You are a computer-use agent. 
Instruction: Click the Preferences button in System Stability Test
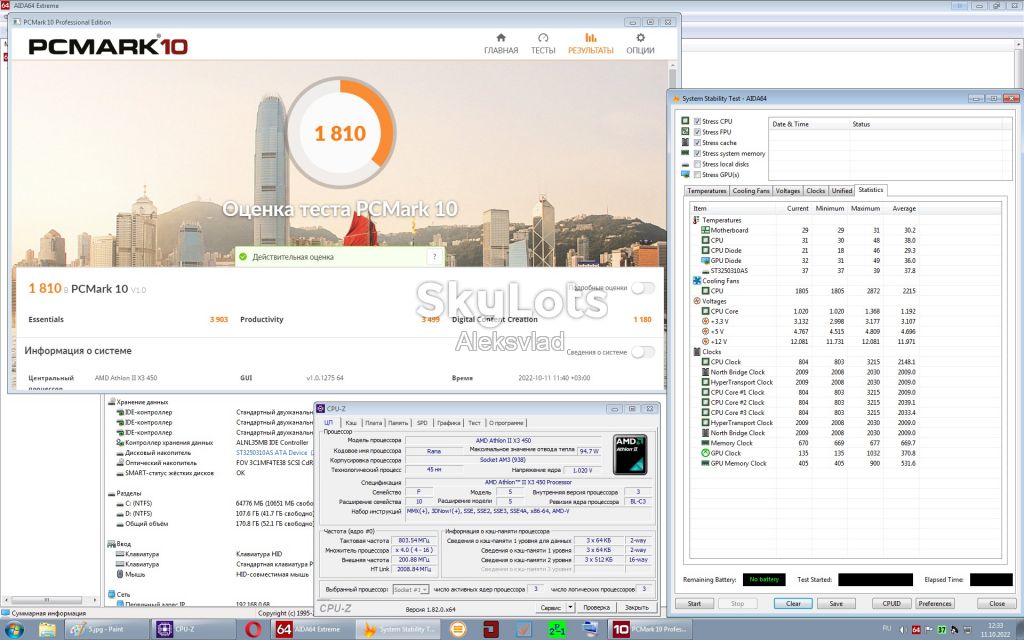935,603
